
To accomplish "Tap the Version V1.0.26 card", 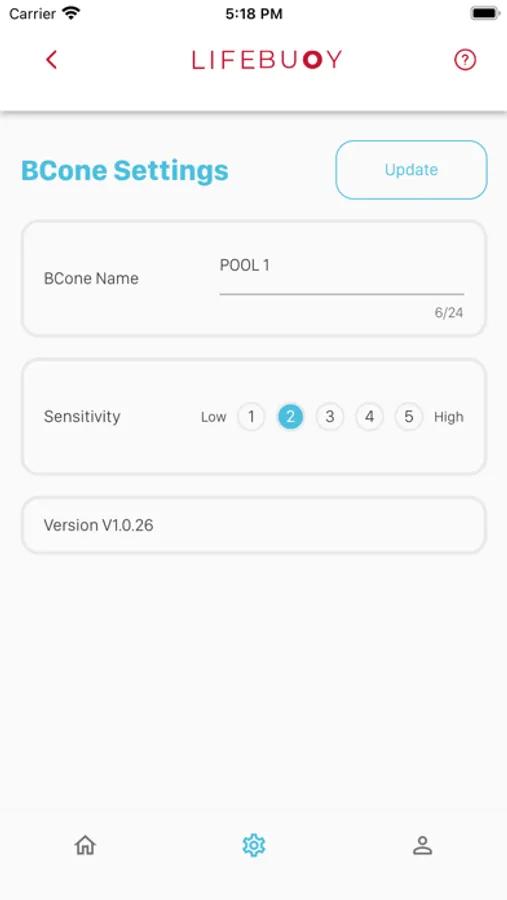I will coord(254,525).
